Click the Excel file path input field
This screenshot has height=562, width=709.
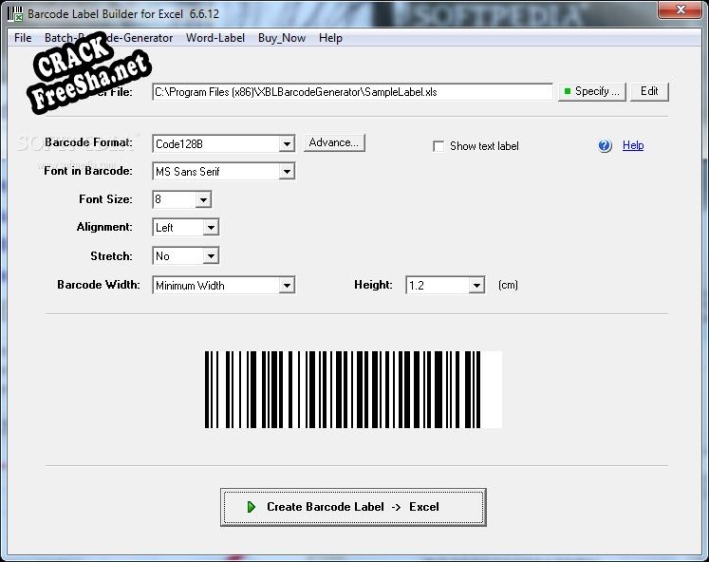point(352,92)
